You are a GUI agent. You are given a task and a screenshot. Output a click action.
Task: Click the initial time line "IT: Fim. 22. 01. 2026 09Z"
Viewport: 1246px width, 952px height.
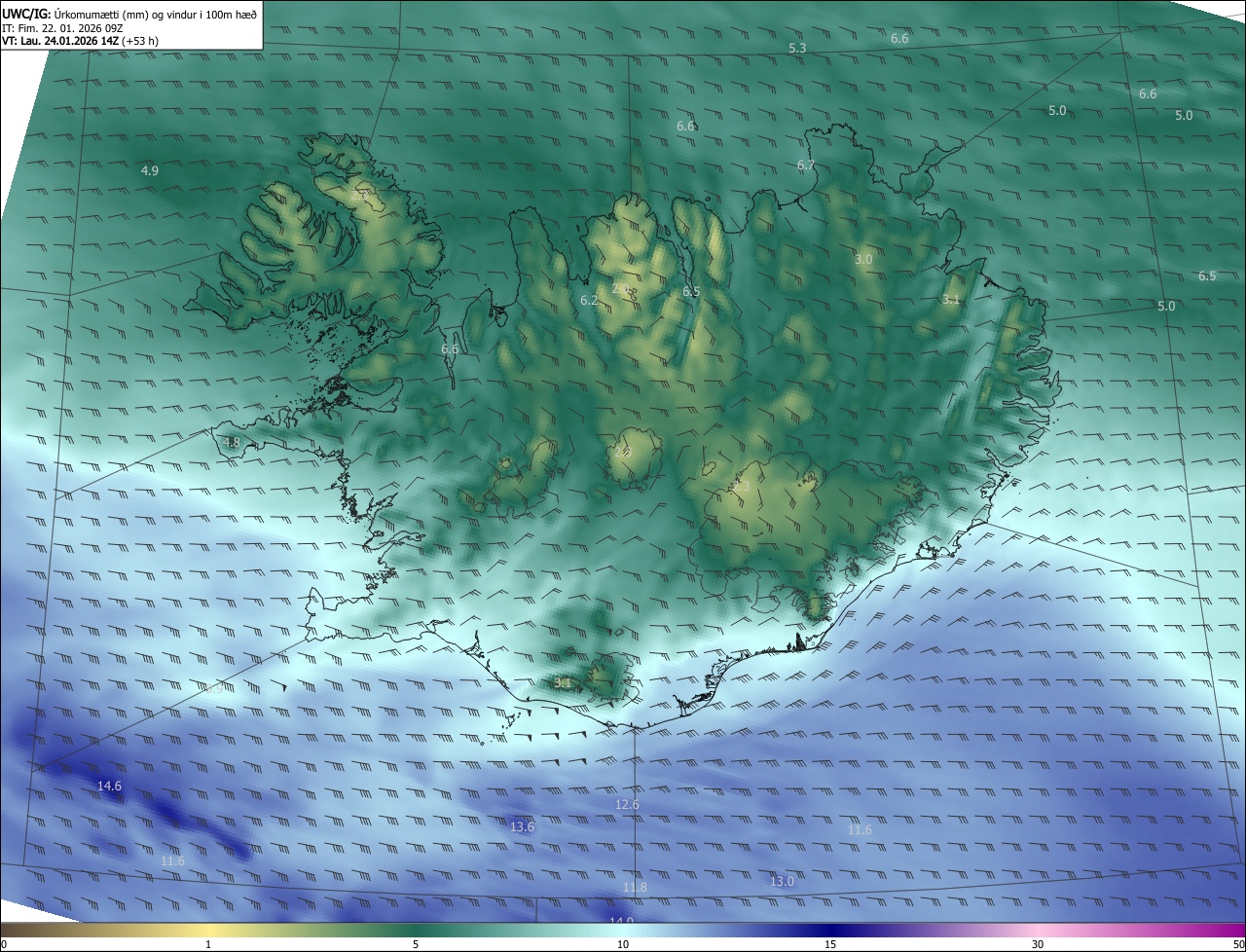(62, 27)
